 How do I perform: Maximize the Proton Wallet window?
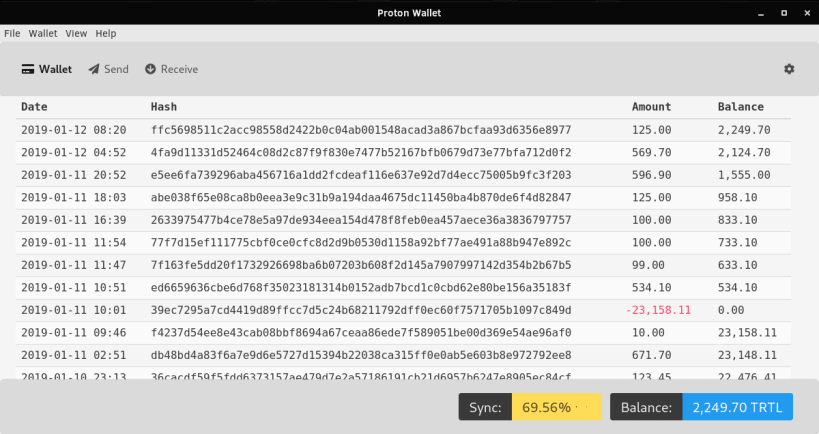pos(784,13)
